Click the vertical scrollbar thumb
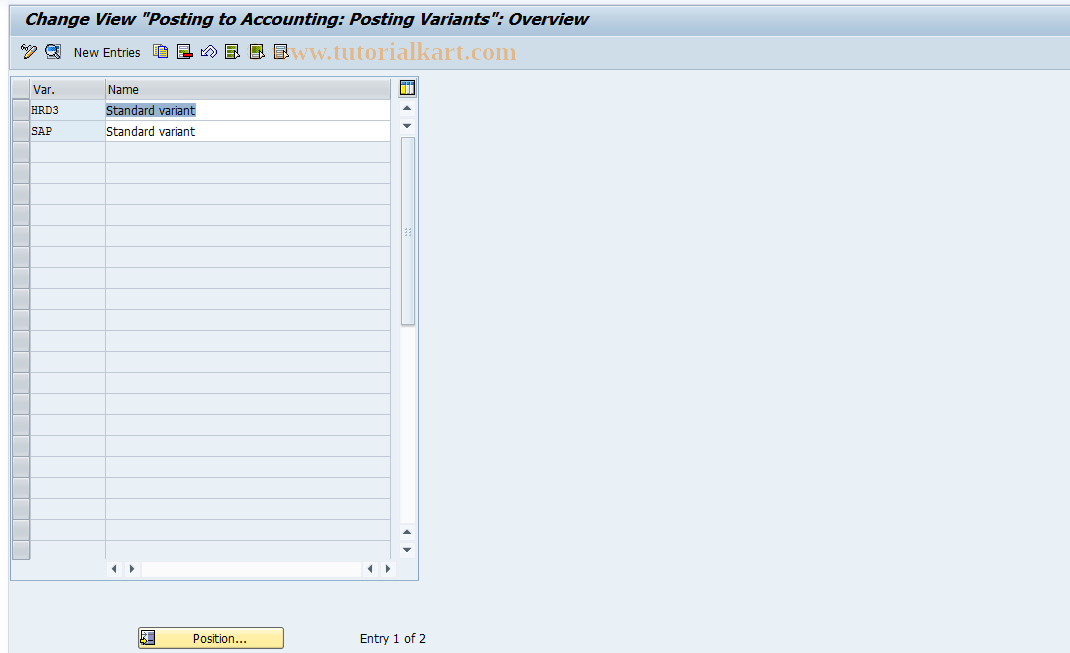The width and height of the screenshot is (1070, 653). 408,231
